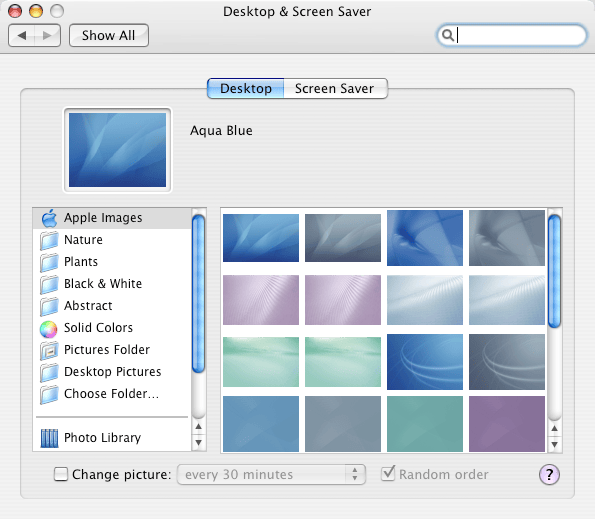Choose the fourth pale blue thumbnail in second row

507,300
